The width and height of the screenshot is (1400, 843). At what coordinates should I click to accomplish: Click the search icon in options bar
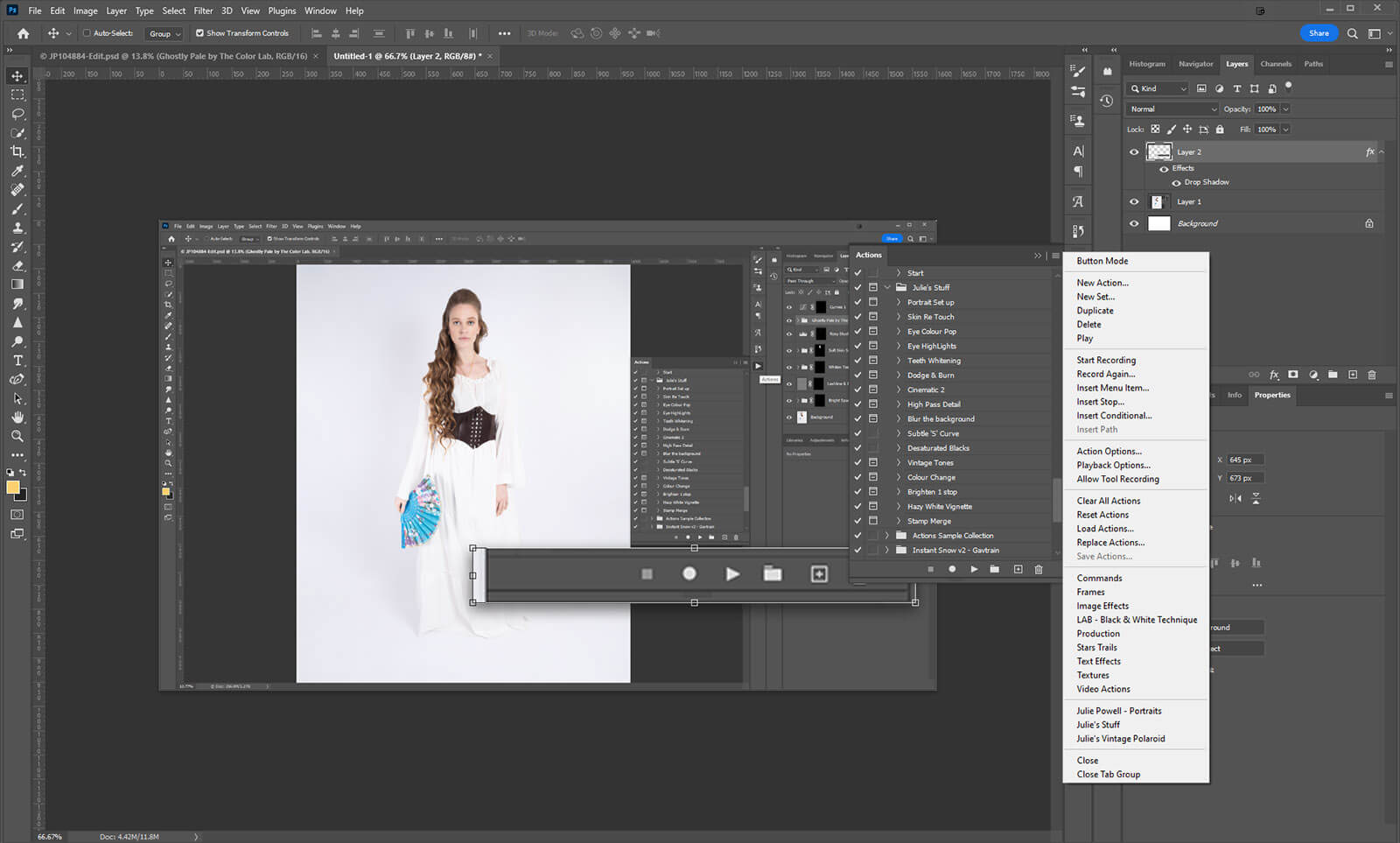(1352, 33)
